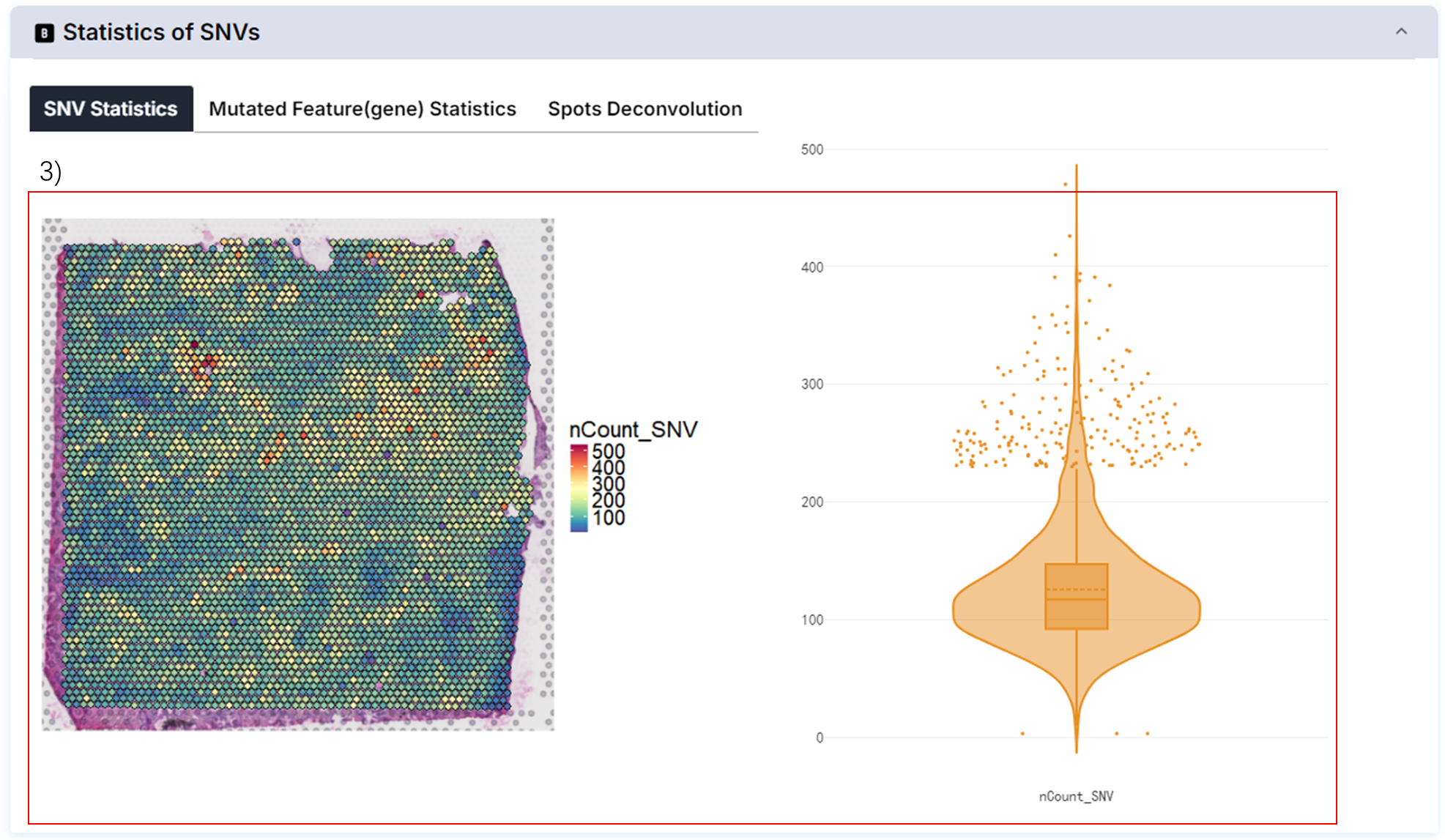Click the dashed mean line in the box plot
The height and width of the screenshot is (840, 1445).
coord(1076,590)
